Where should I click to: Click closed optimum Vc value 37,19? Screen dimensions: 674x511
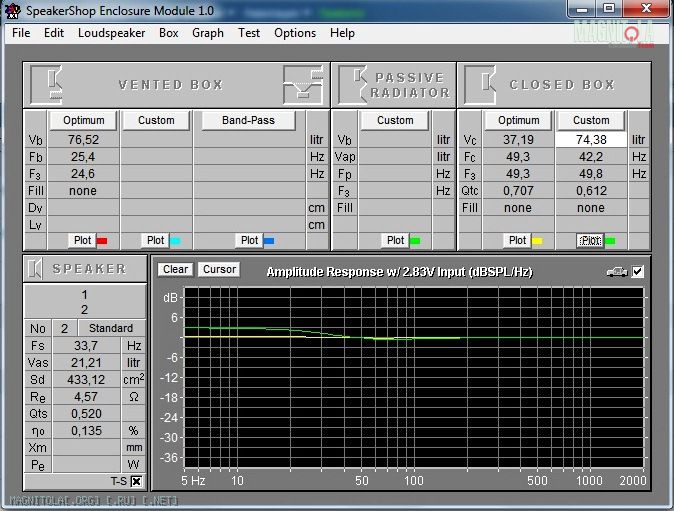pos(518,140)
